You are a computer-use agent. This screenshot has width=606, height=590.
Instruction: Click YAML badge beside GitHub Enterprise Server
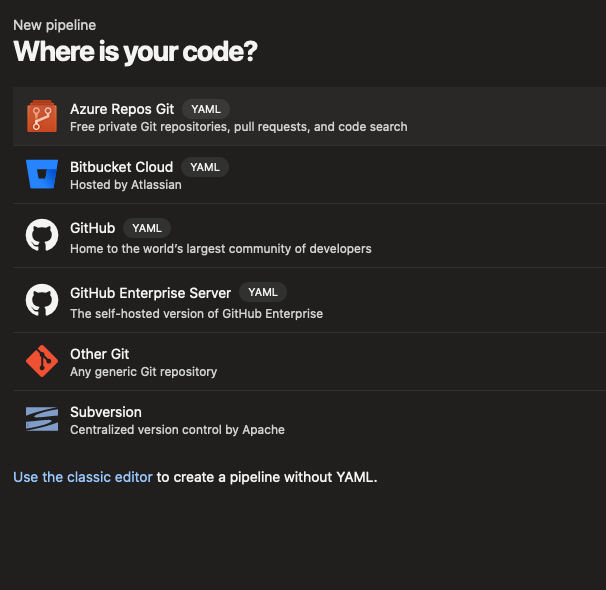click(263, 293)
